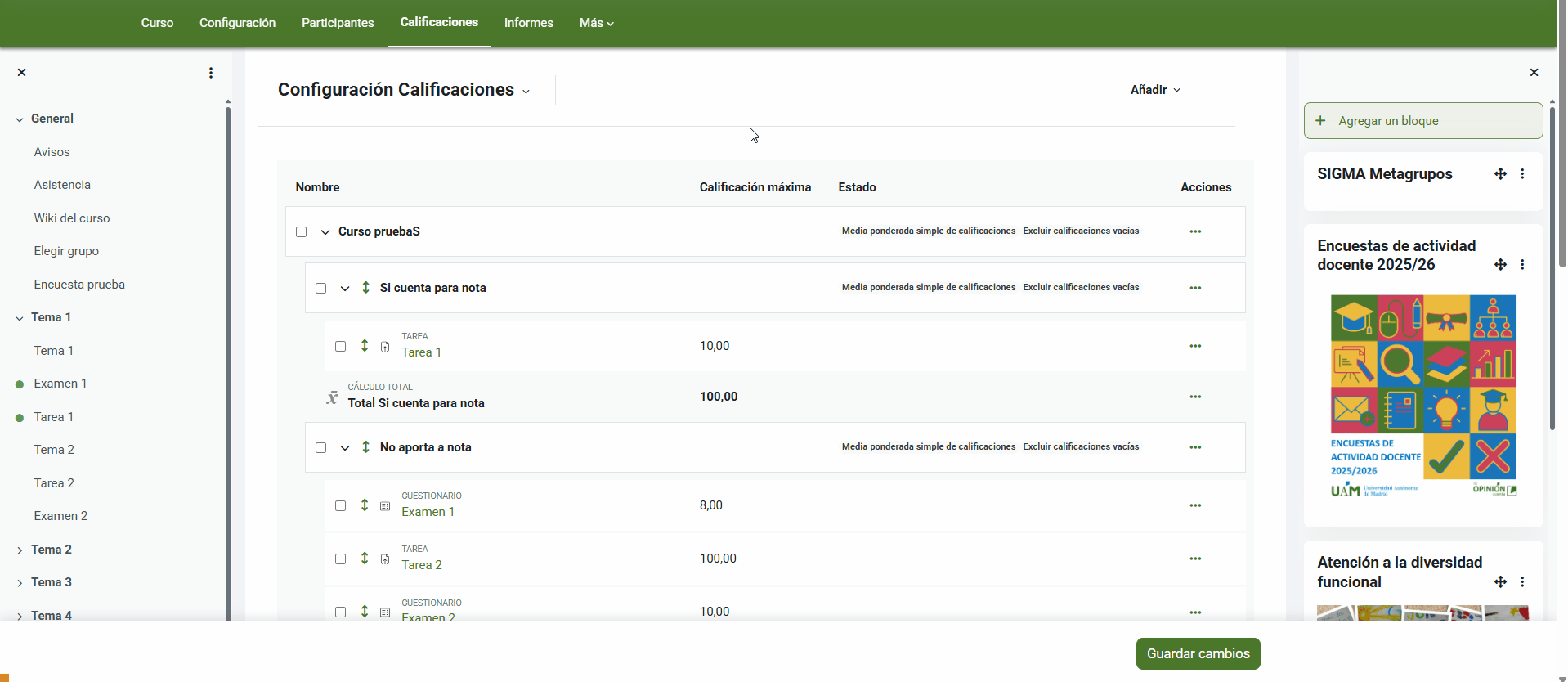Collapse the Si cuenta para nota category
Image resolution: width=1568 pixels, height=682 pixels.
pos(345,289)
